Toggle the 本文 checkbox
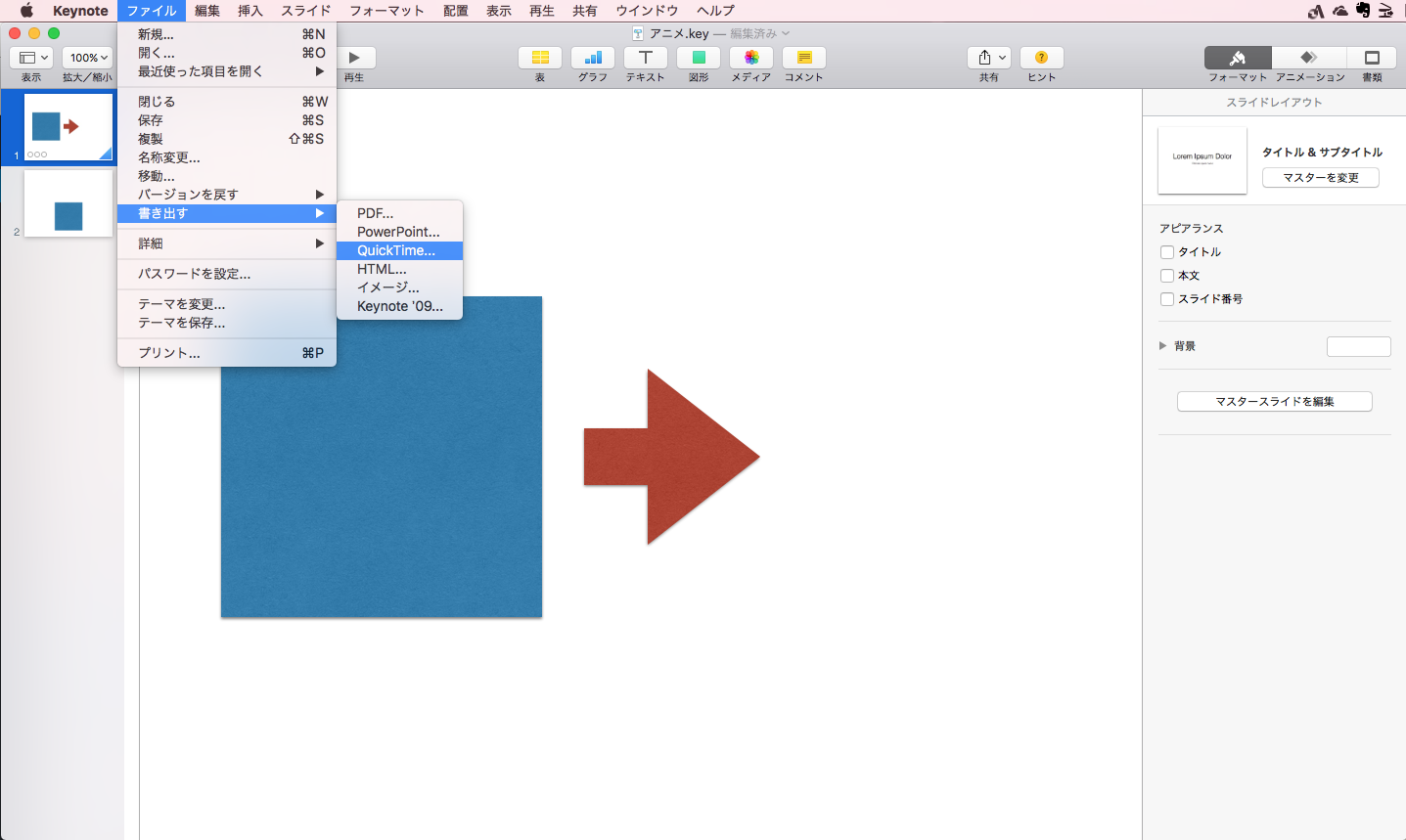Viewport: 1406px width, 840px height. [x=1167, y=276]
